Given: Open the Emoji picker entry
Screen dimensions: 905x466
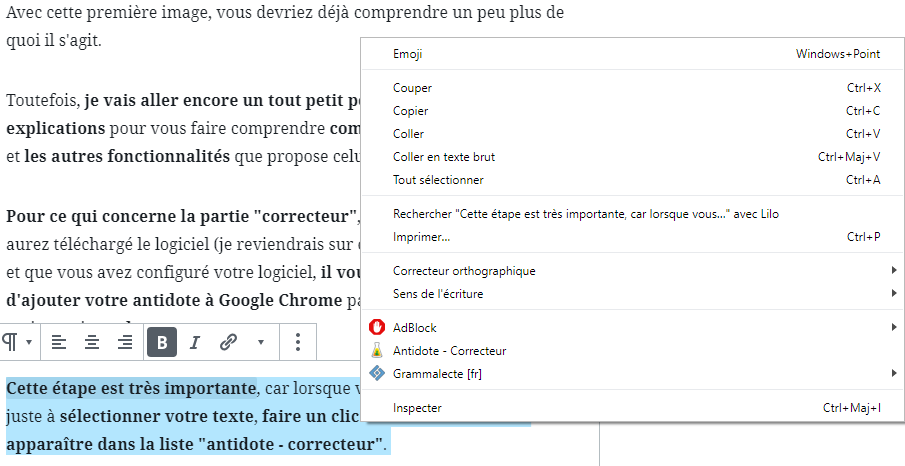Looking at the screenshot, I should [408, 54].
